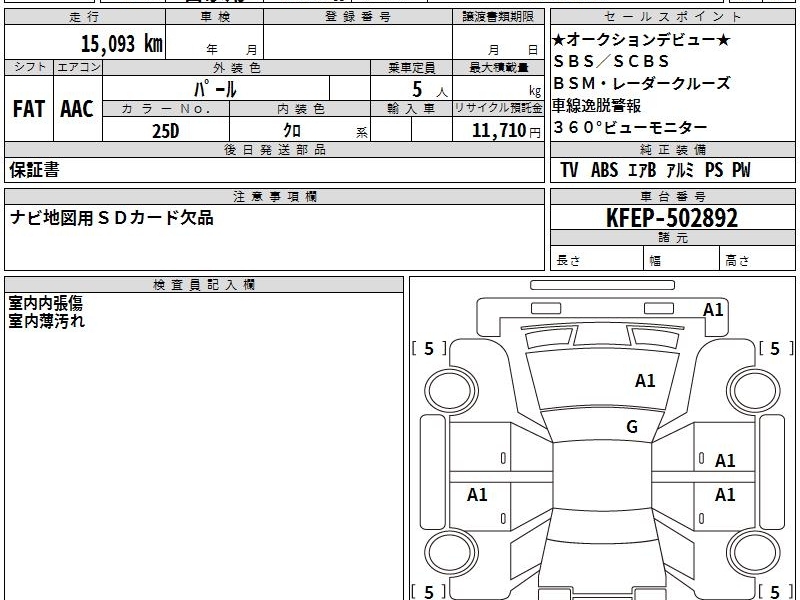The height and width of the screenshot is (600, 800).
Task: Select the 内装色 header
Action: pyautogui.click(x=301, y=109)
